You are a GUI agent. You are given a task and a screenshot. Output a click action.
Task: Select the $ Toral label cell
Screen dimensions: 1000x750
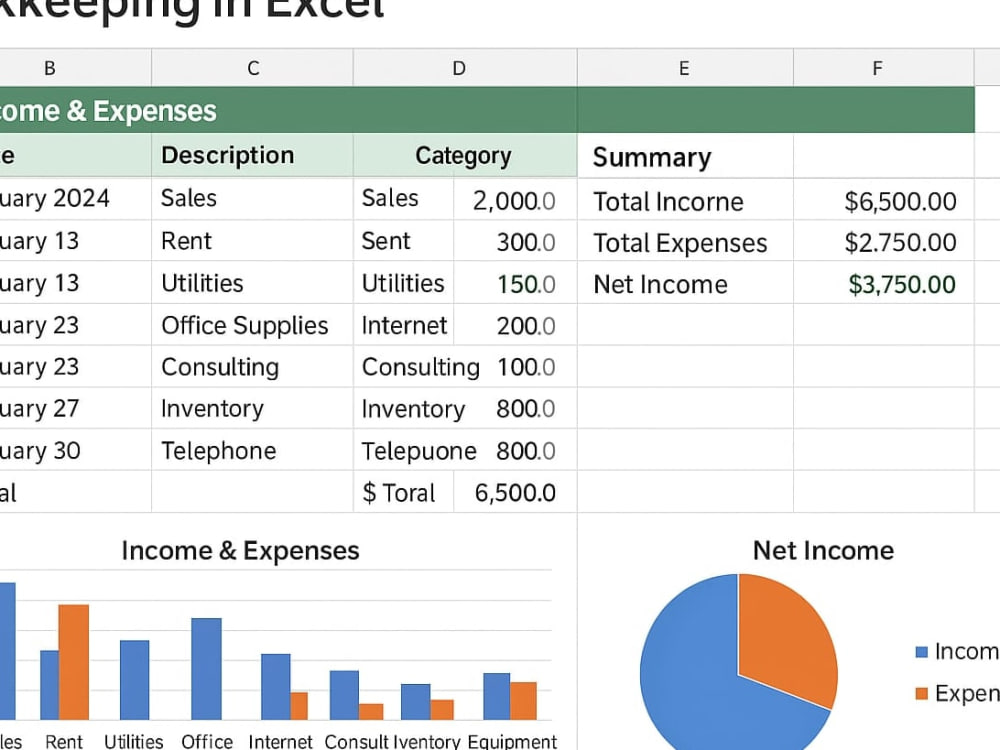click(x=404, y=492)
